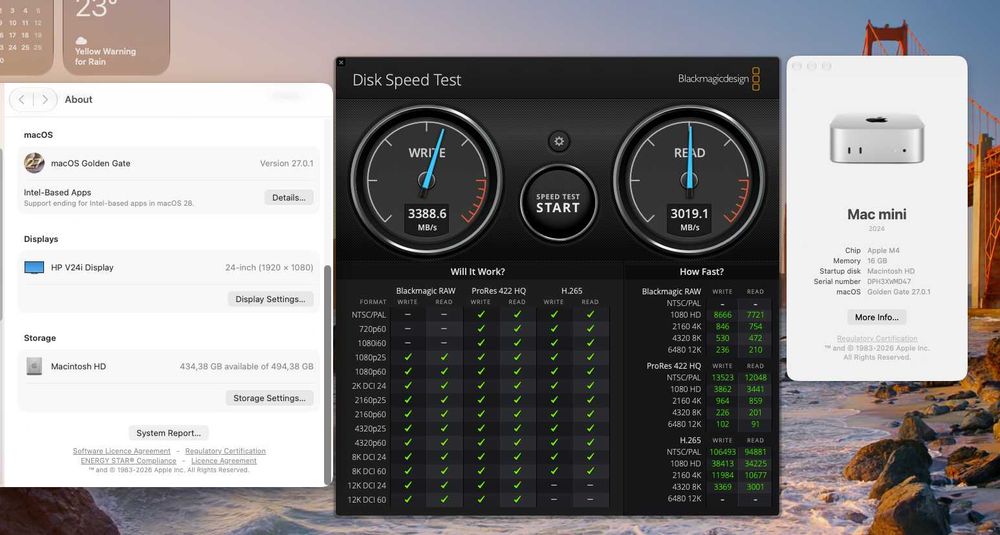Screen dimensions: 1000x535
Task: Click the Macintosh HD drive icon
Action: [x=34, y=366]
